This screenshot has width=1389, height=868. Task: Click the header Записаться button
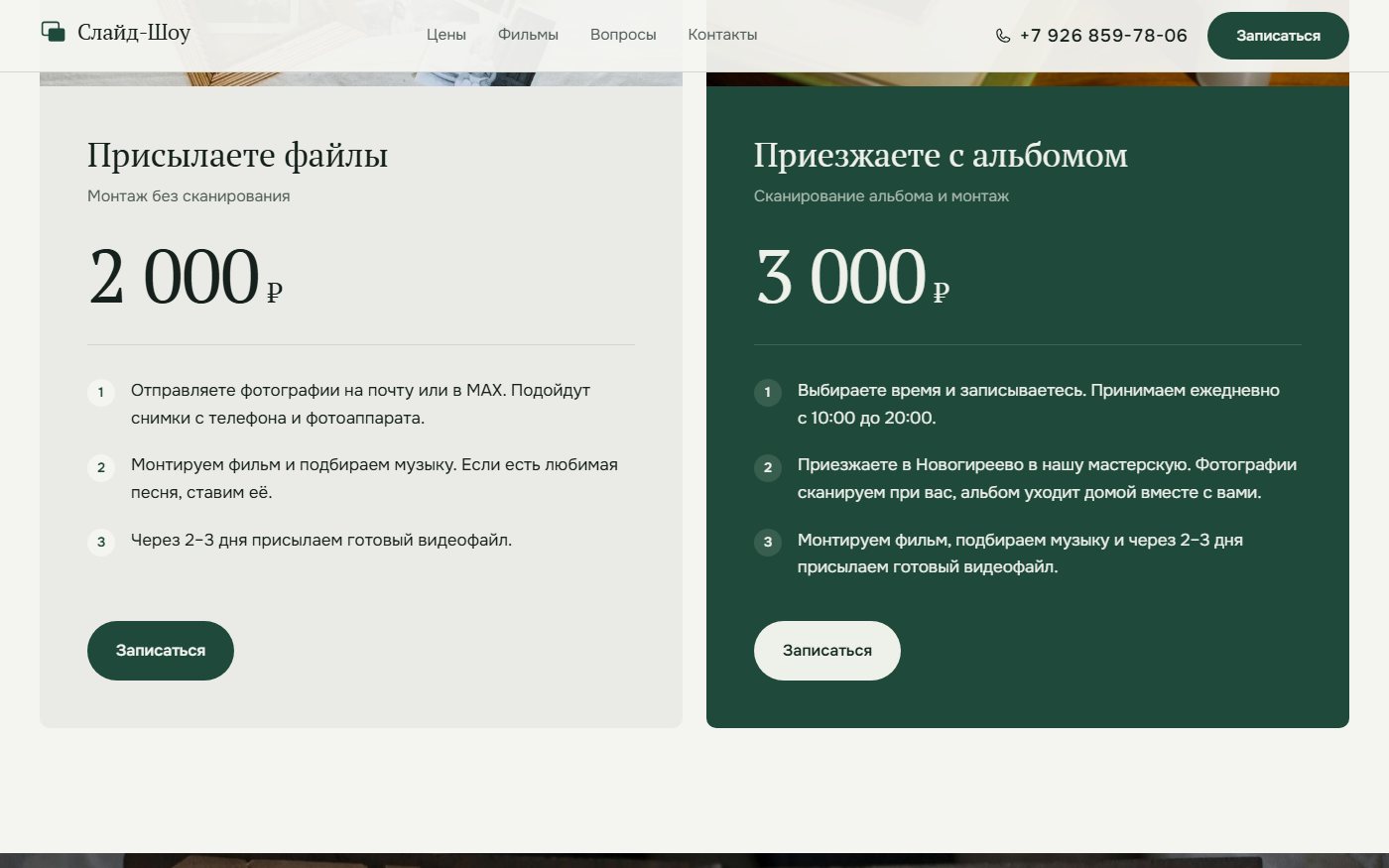click(1278, 36)
